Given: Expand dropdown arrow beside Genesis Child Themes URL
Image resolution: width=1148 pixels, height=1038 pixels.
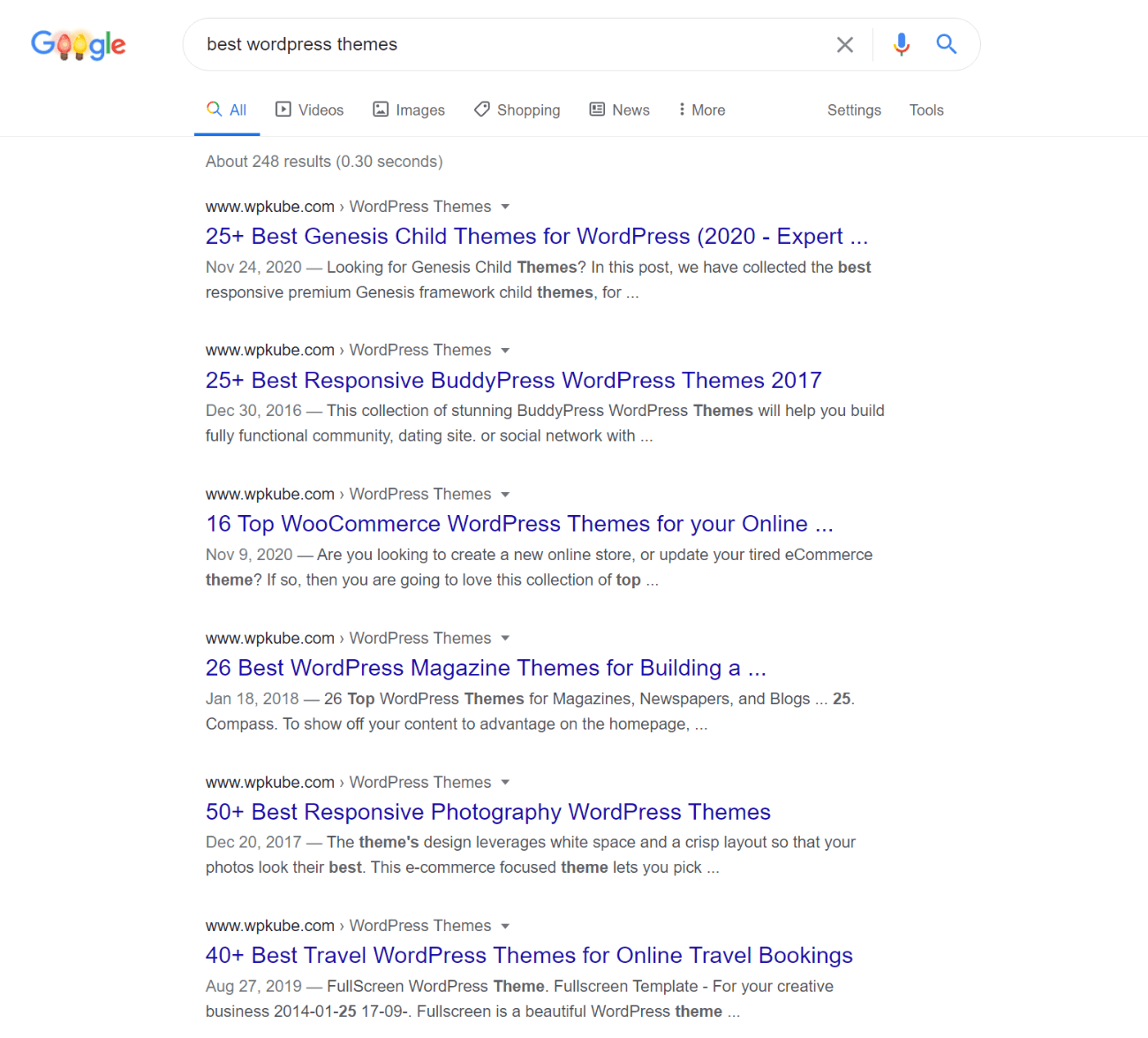Looking at the screenshot, I should coord(505,207).
